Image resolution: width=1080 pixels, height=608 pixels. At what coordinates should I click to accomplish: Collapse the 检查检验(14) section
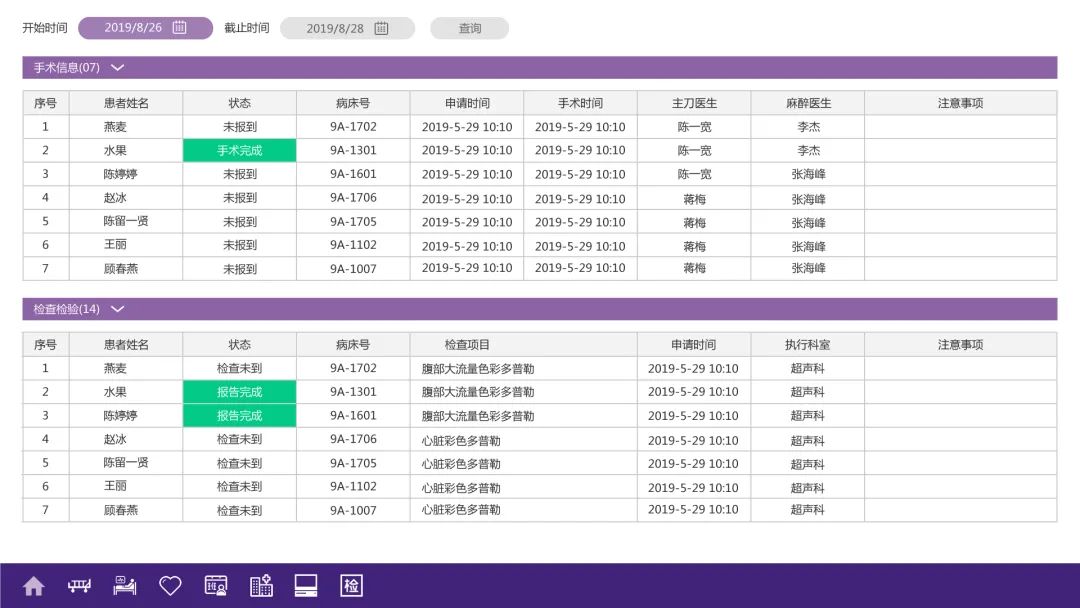pyautogui.click(x=117, y=309)
